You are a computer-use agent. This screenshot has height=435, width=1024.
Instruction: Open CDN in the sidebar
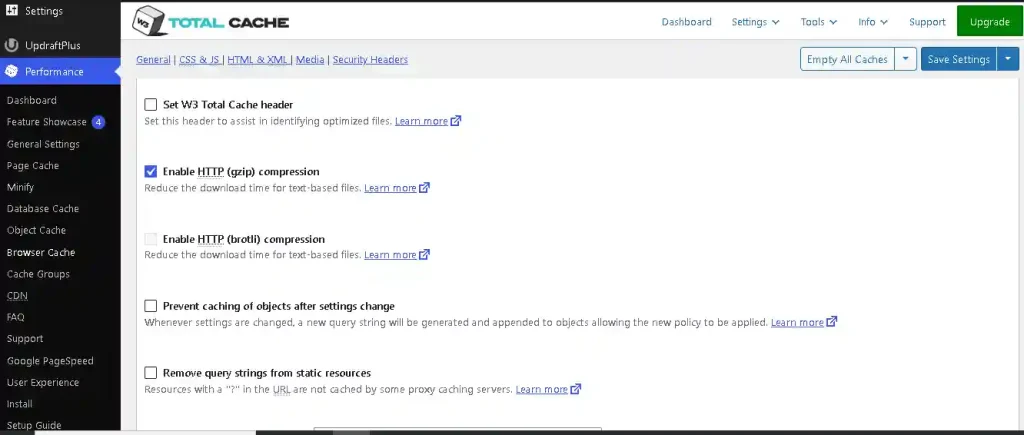coord(17,296)
